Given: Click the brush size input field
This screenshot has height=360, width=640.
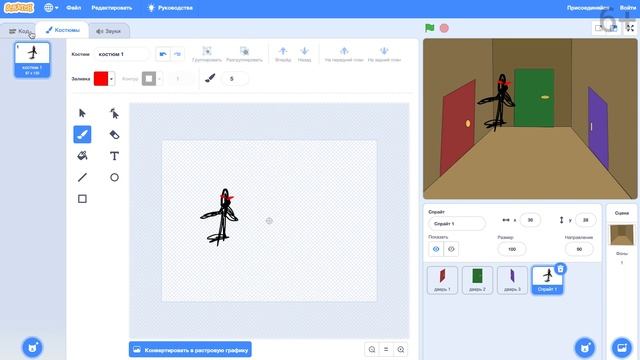Looking at the screenshot, I should (x=234, y=79).
